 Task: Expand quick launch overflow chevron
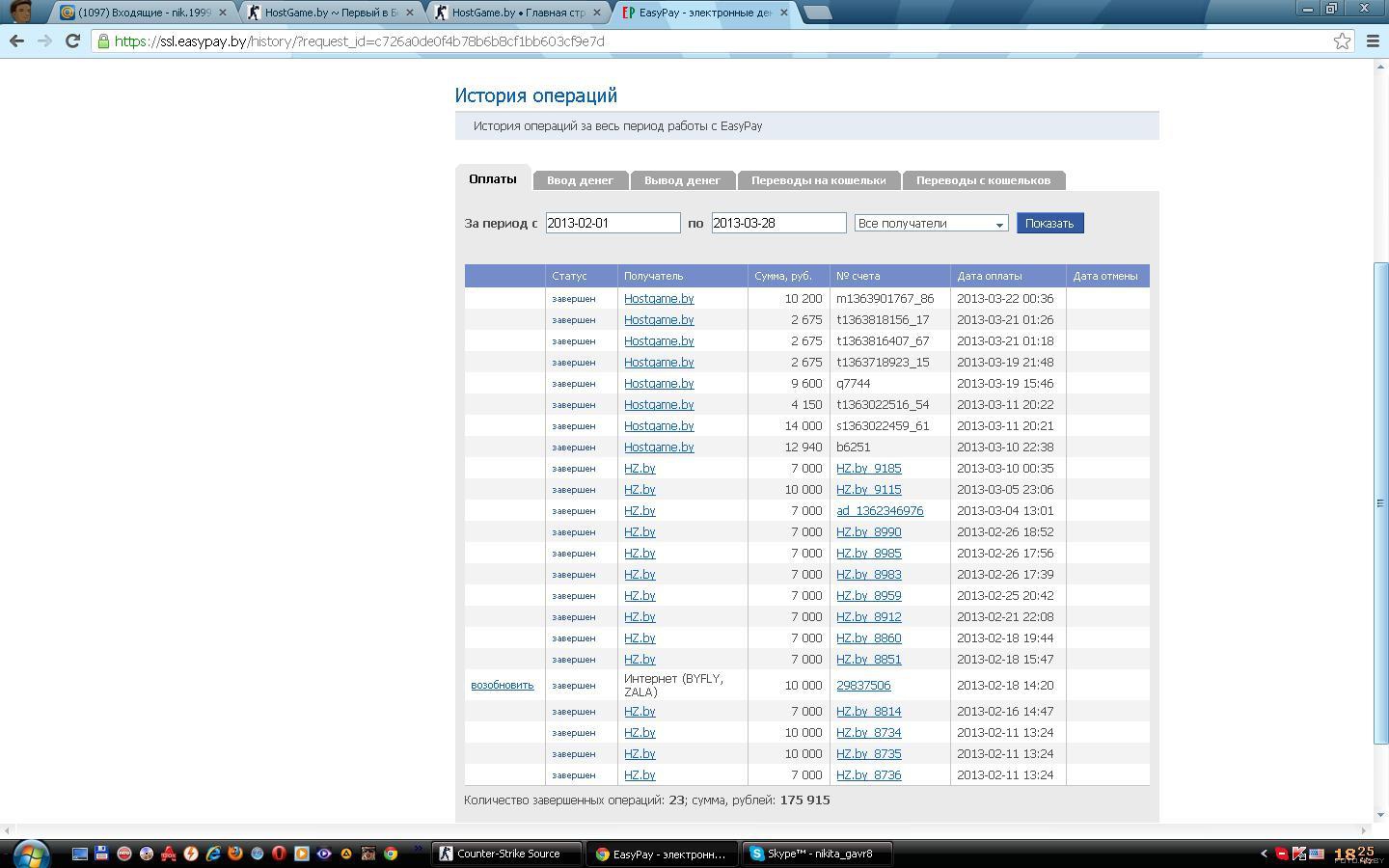click(x=418, y=850)
